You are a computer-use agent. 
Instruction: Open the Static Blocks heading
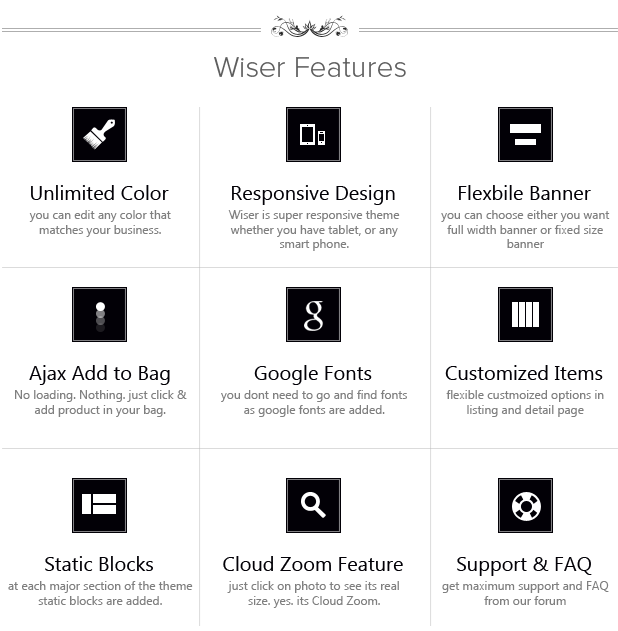click(x=99, y=564)
